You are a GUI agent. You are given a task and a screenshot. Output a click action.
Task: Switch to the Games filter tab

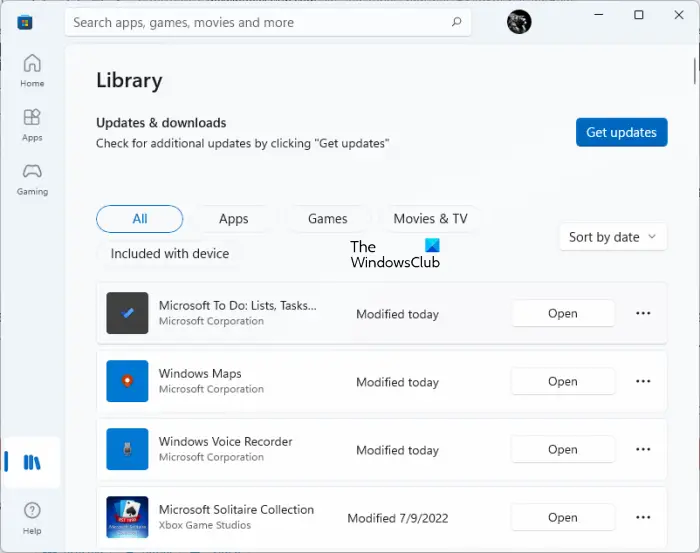coord(327,219)
